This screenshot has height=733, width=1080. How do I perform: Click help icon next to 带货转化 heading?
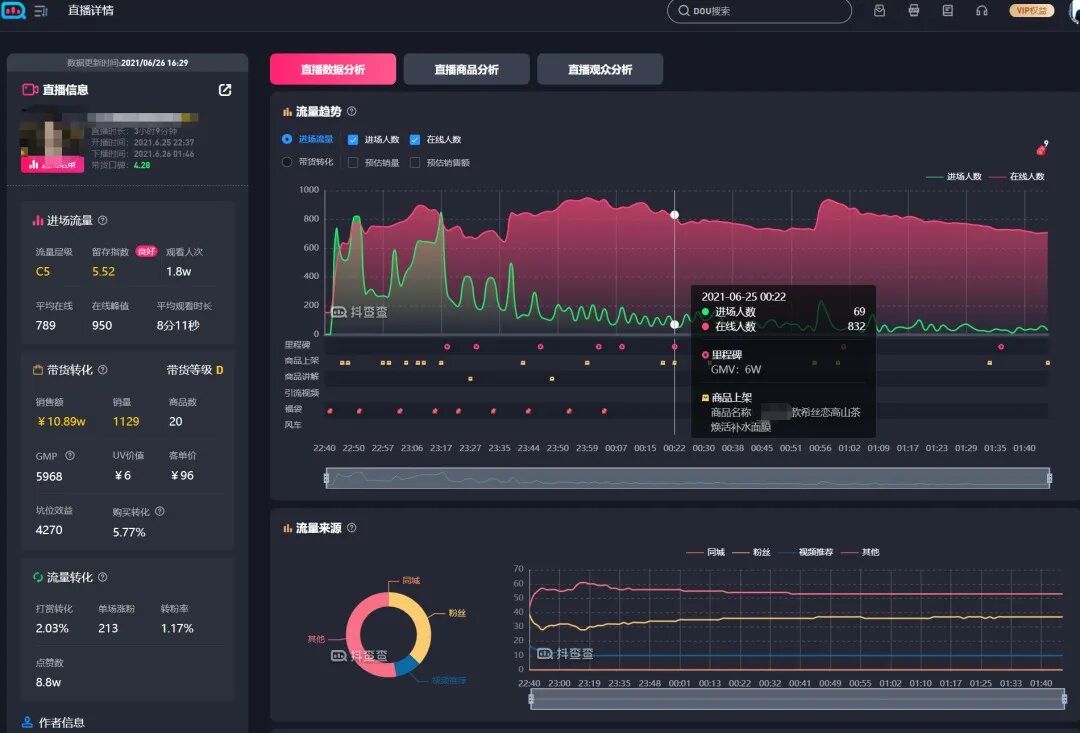[103, 370]
